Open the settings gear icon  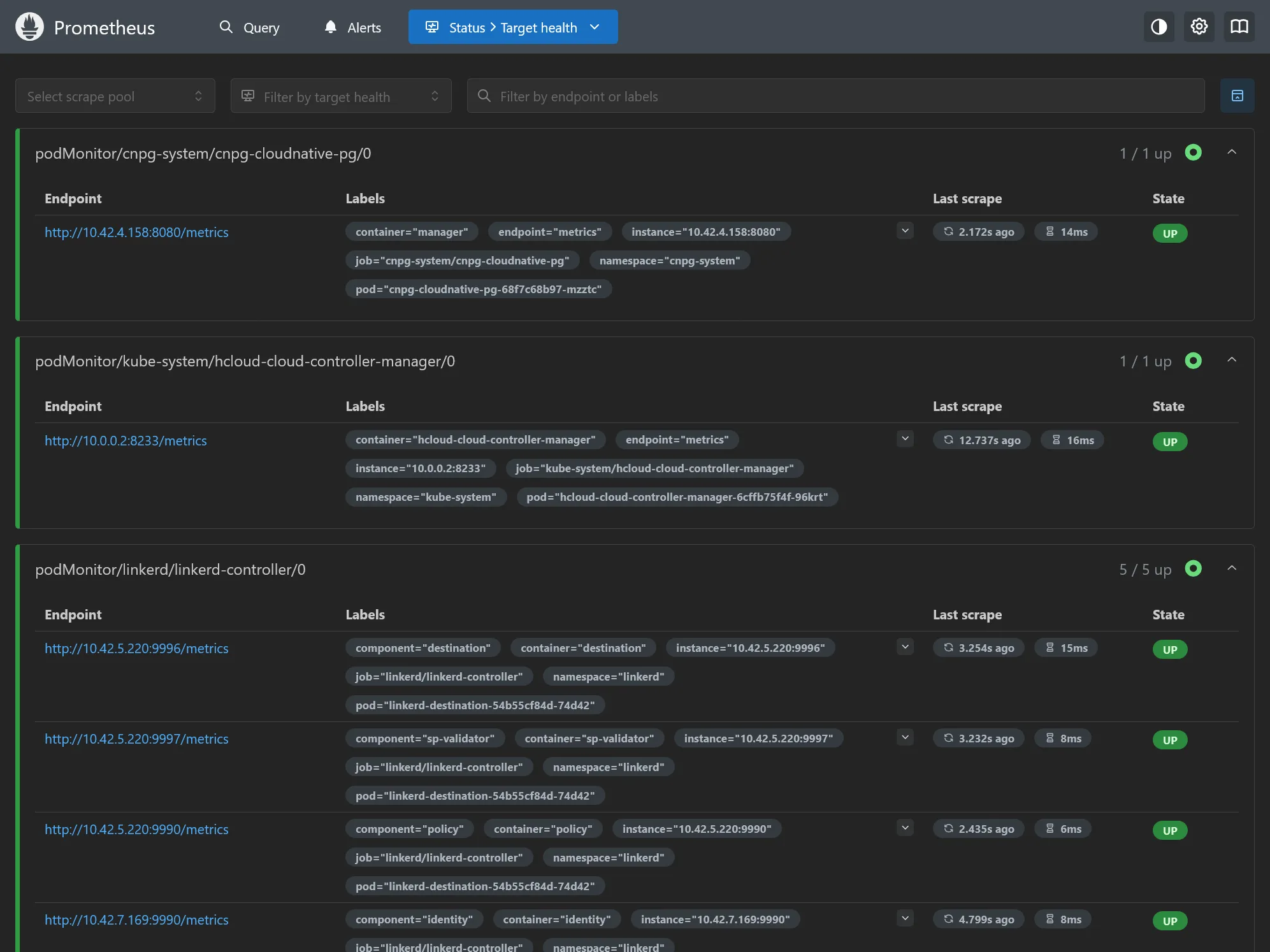click(x=1199, y=27)
